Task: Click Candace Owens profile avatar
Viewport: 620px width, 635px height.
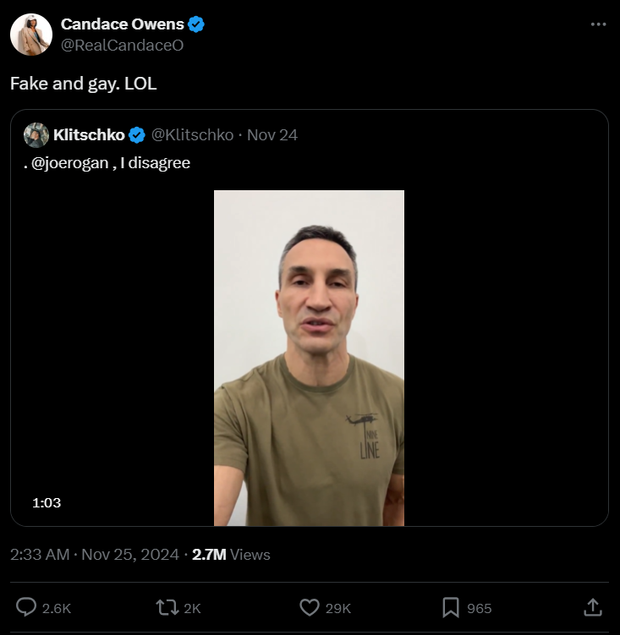Action: [31, 35]
